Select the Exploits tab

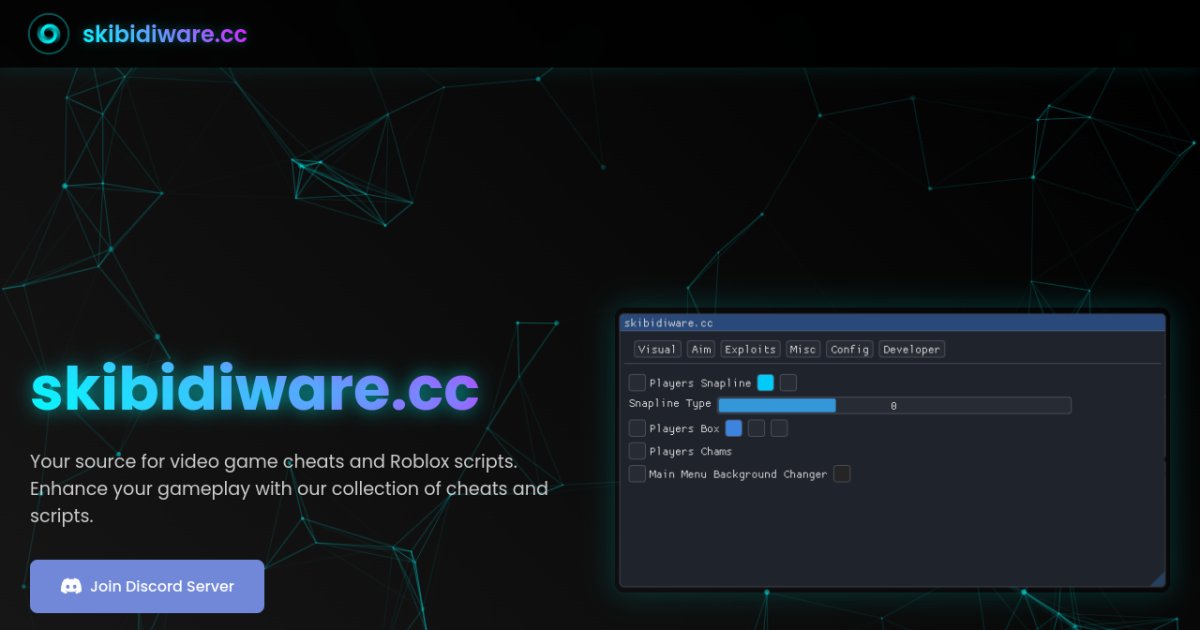tap(750, 349)
